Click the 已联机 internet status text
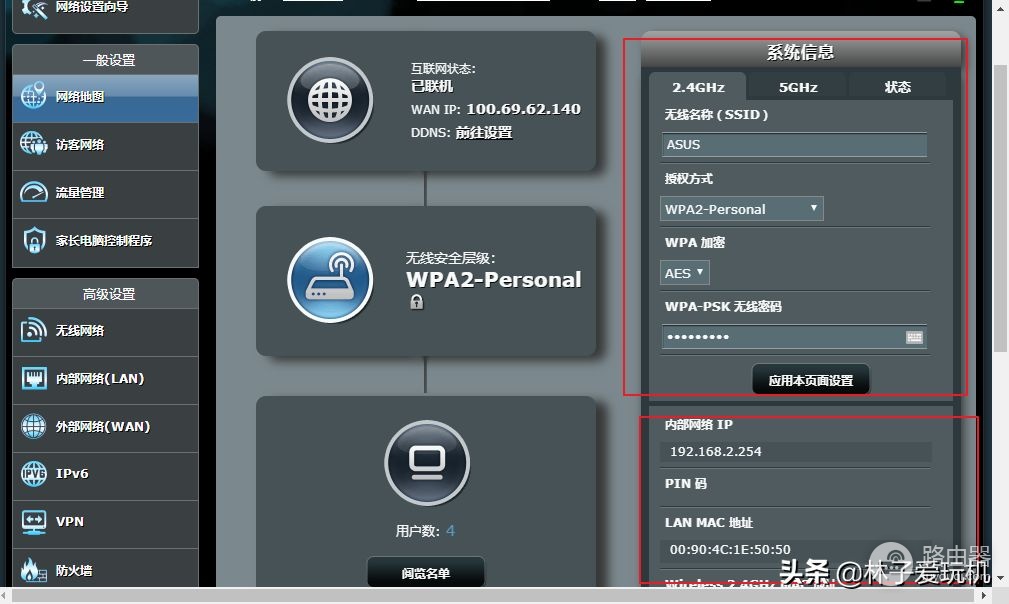The width and height of the screenshot is (1009, 604). [432, 86]
